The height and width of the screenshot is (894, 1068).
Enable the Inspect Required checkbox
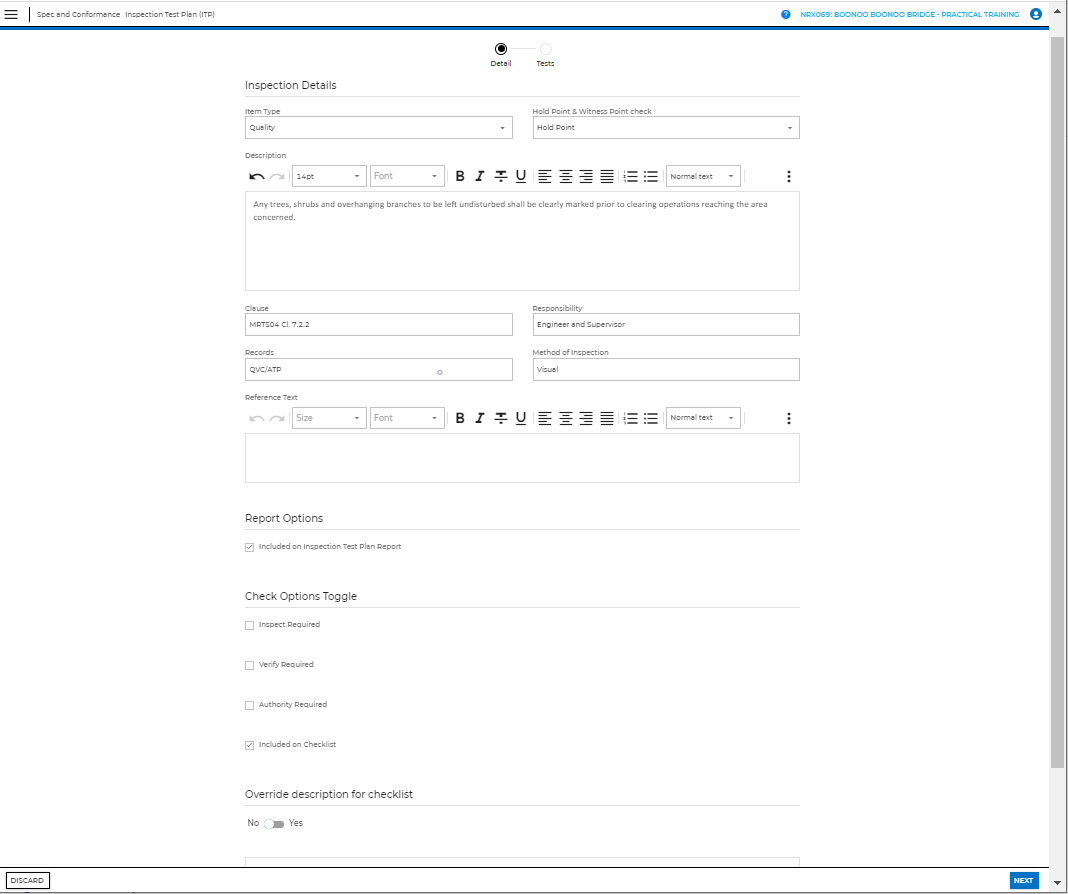point(250,625)
